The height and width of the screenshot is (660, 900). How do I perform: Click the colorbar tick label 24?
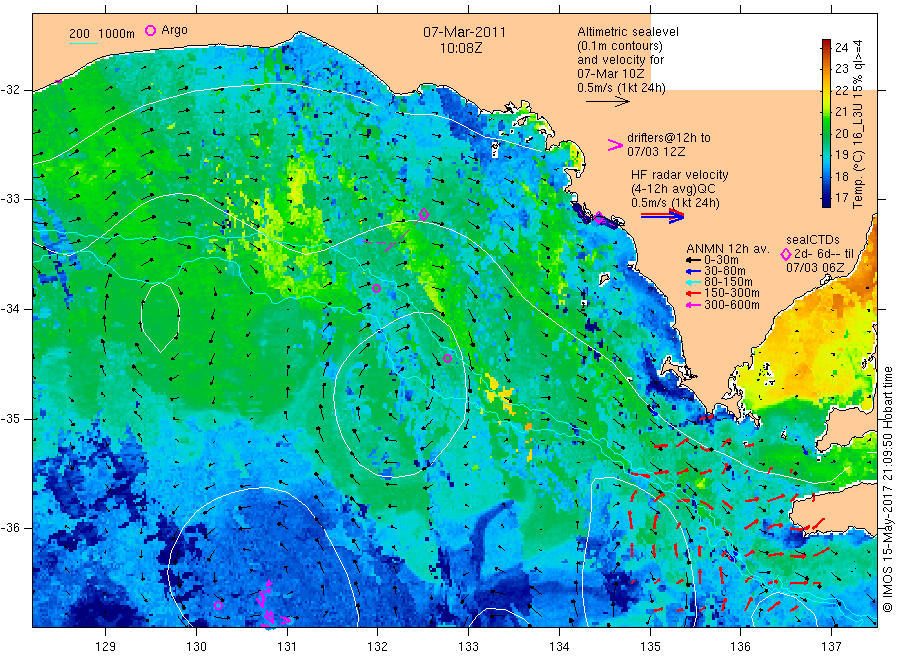[x=841, y=48]
